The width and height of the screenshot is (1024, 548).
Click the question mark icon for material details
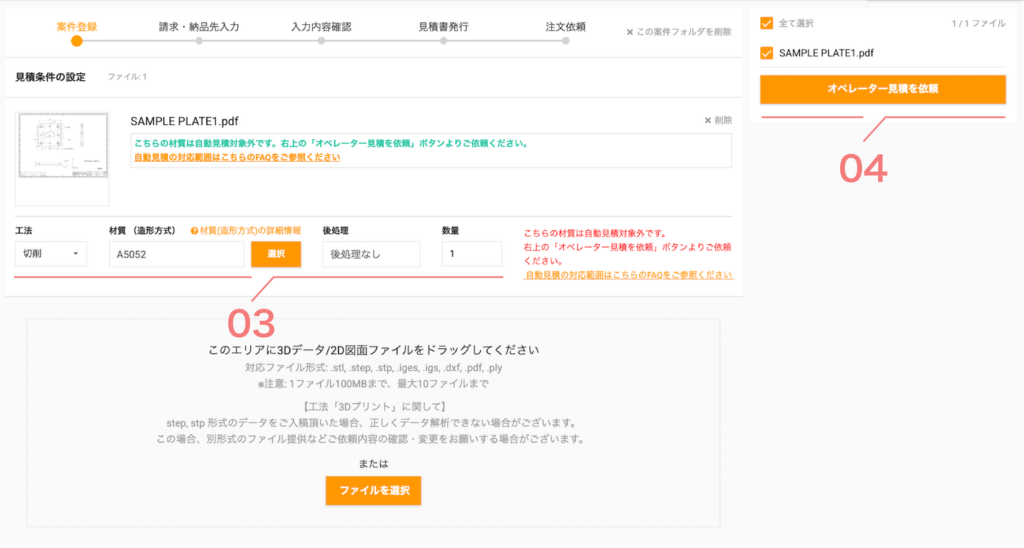[x=194, y=231]
